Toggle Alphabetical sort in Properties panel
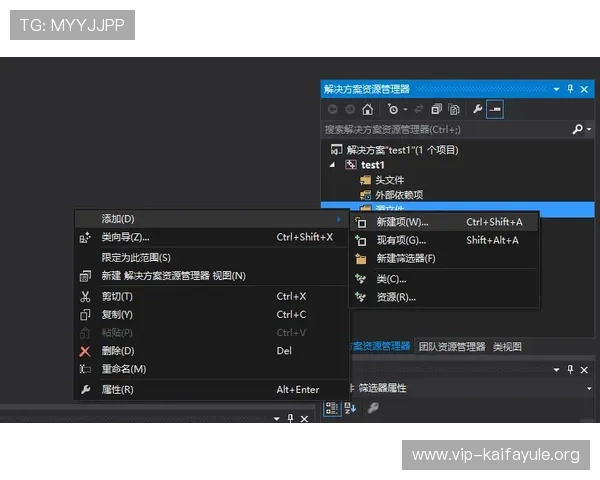This screenshot has width=600, height=480. coord(350,408)
